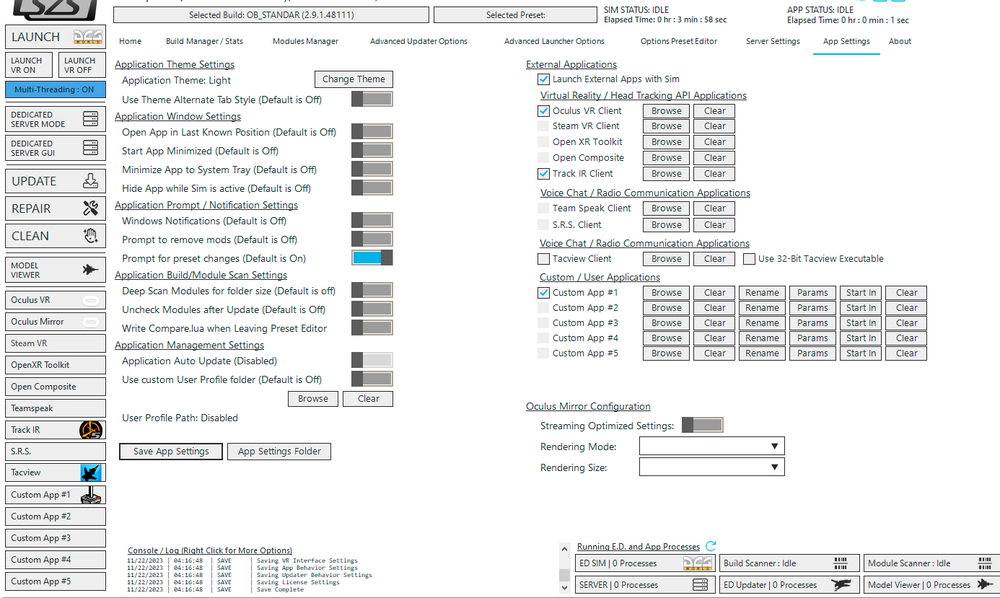The height and width of the screenshot is (598, 1000).
Task: Click the Oculus VR sidebar indicator
Action: (91, 300)
